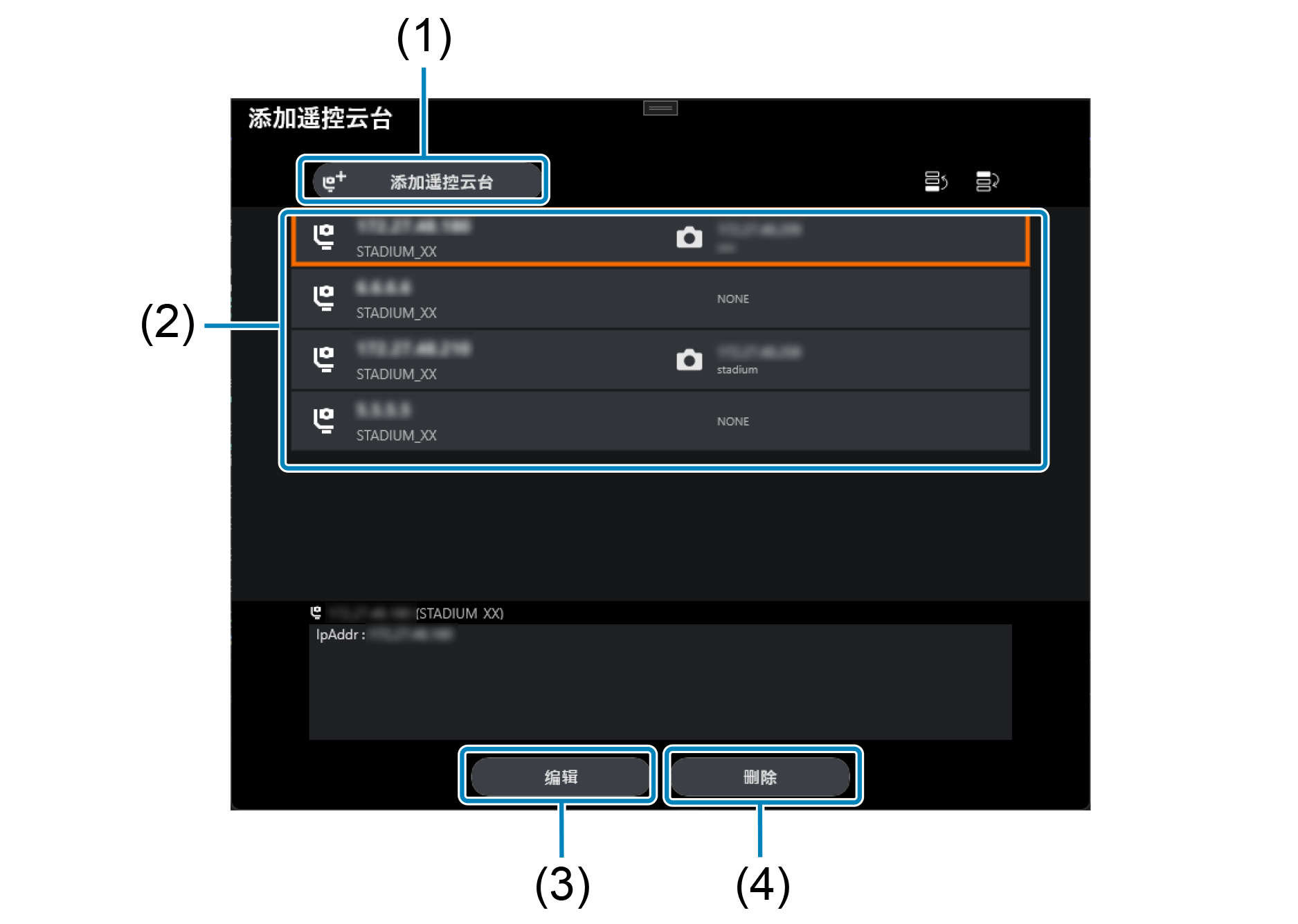The width and height of the screenshot is (1298, 924).
Task: Click the export list icon at top right
Action: tap(987, 181)
